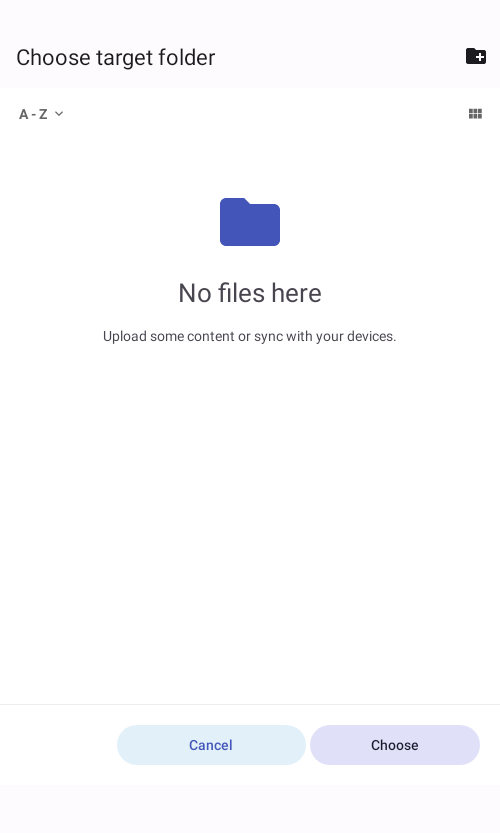
Task: Tap the small down arrow next to the sort label
Action: click(x=59, y=113)
